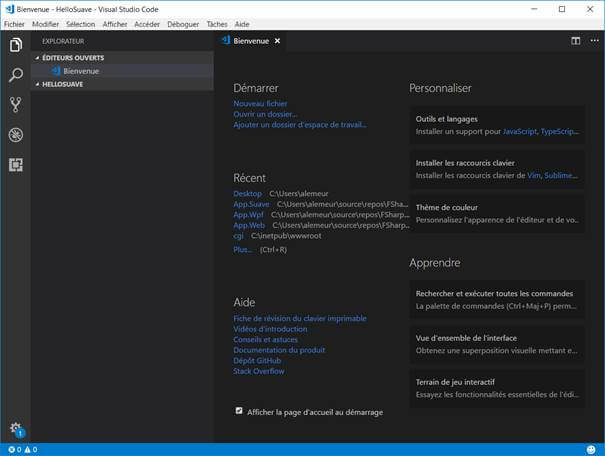Open the Extensions view icon
The image size is (605, 456).
[x=15, y=165]
